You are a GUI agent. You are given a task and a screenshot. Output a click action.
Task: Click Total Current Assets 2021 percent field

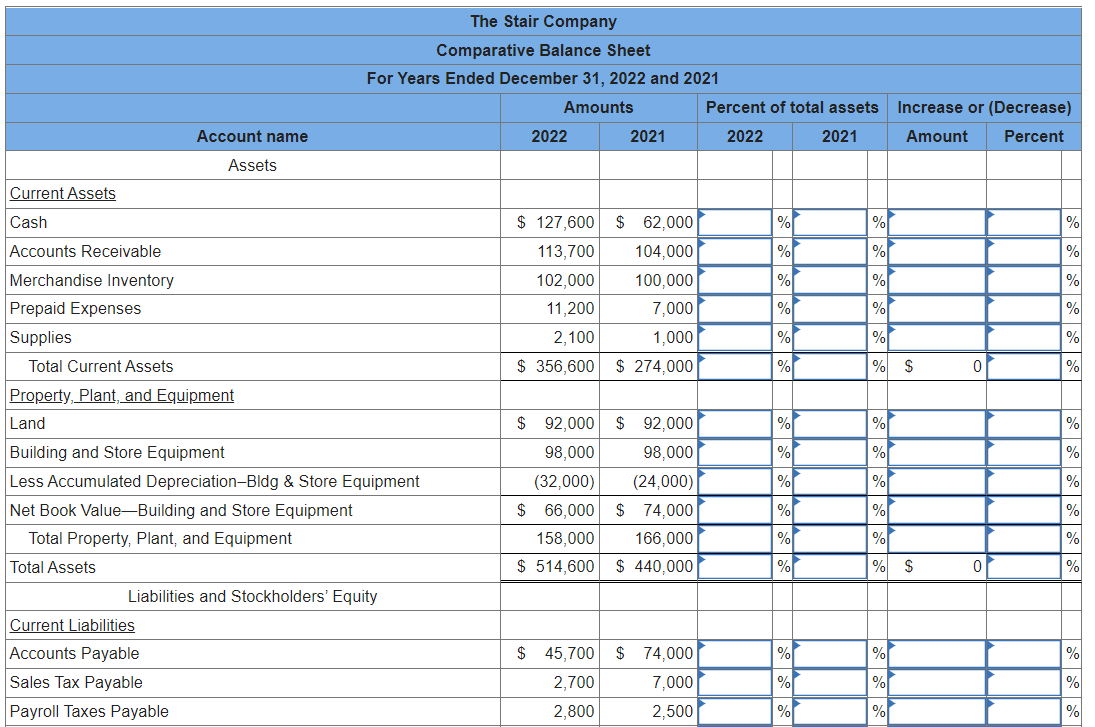[x=830, y=367]
